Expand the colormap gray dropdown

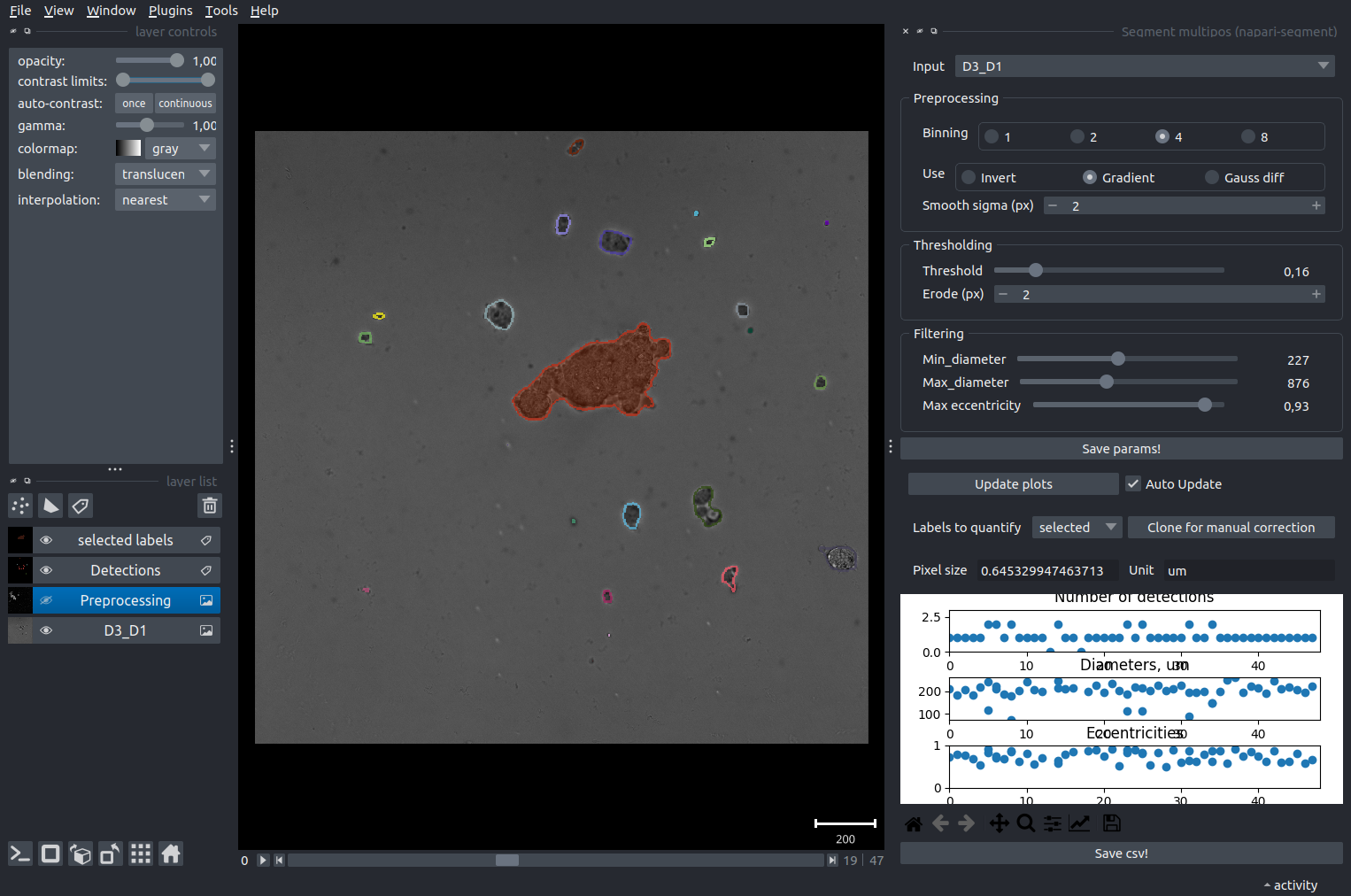coord(180,149)
